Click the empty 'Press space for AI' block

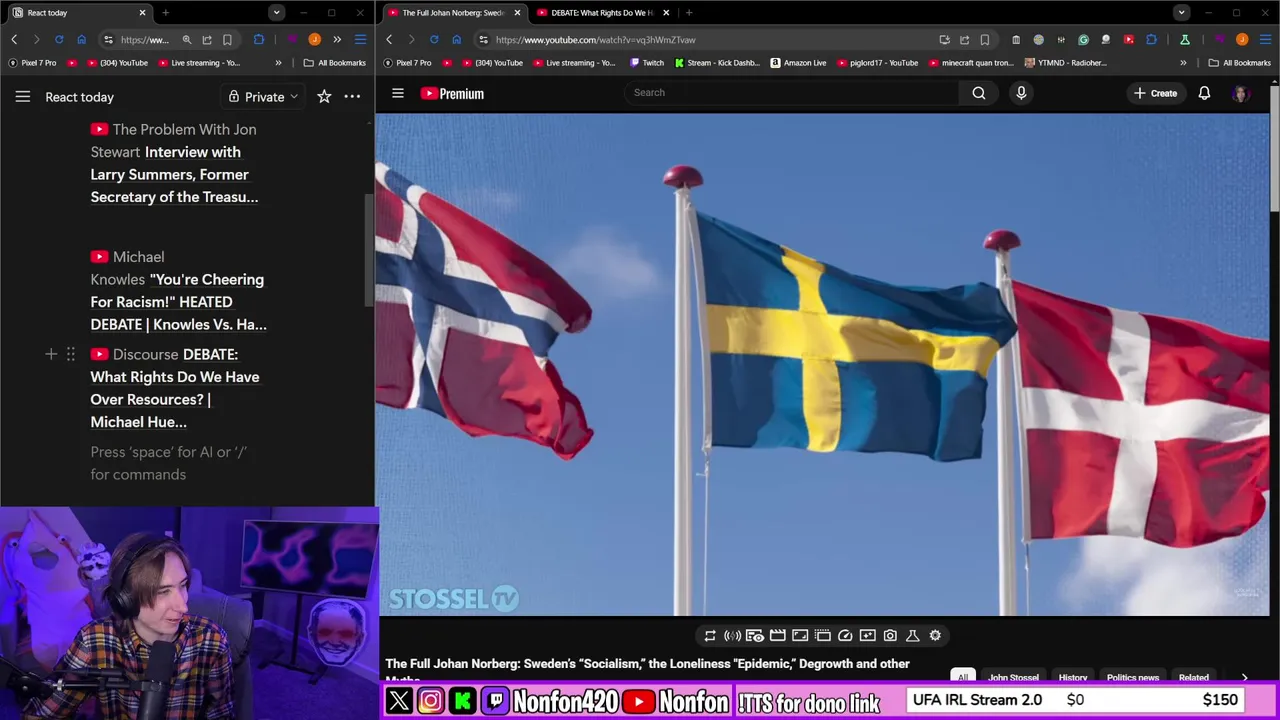168,463
